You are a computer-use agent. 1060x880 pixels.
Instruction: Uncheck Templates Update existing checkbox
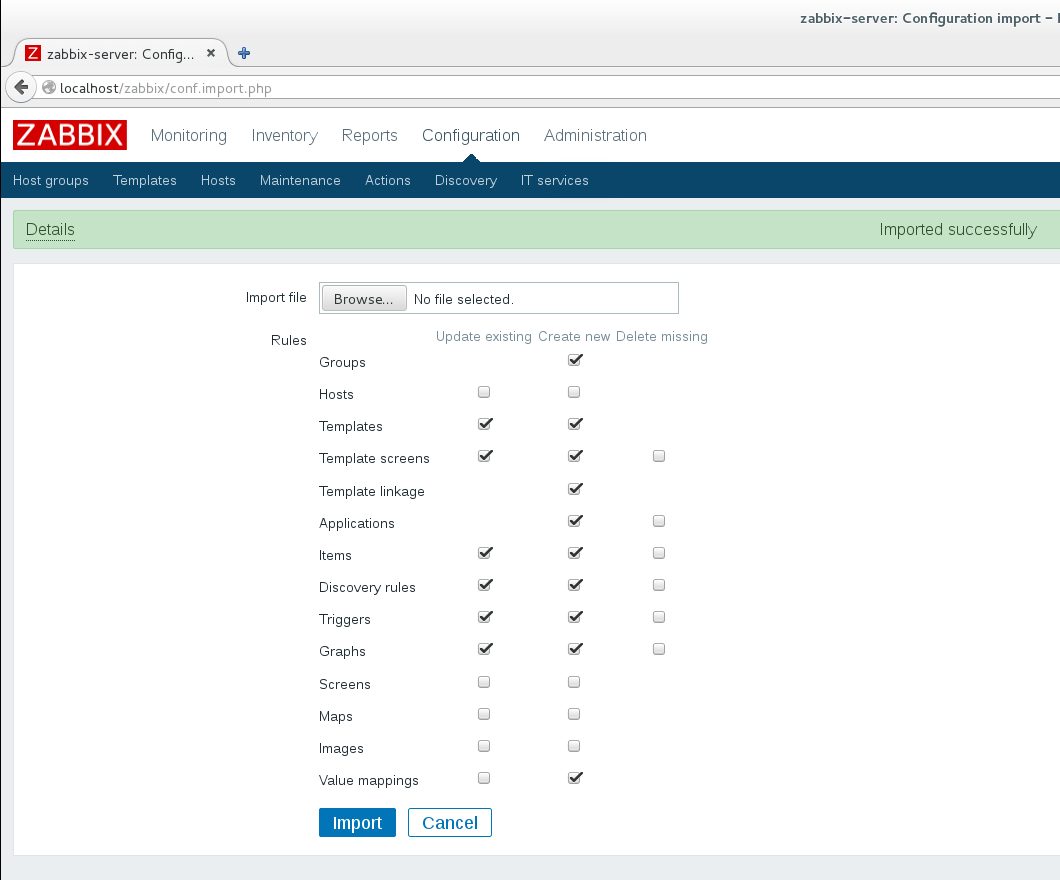point(485,424)
